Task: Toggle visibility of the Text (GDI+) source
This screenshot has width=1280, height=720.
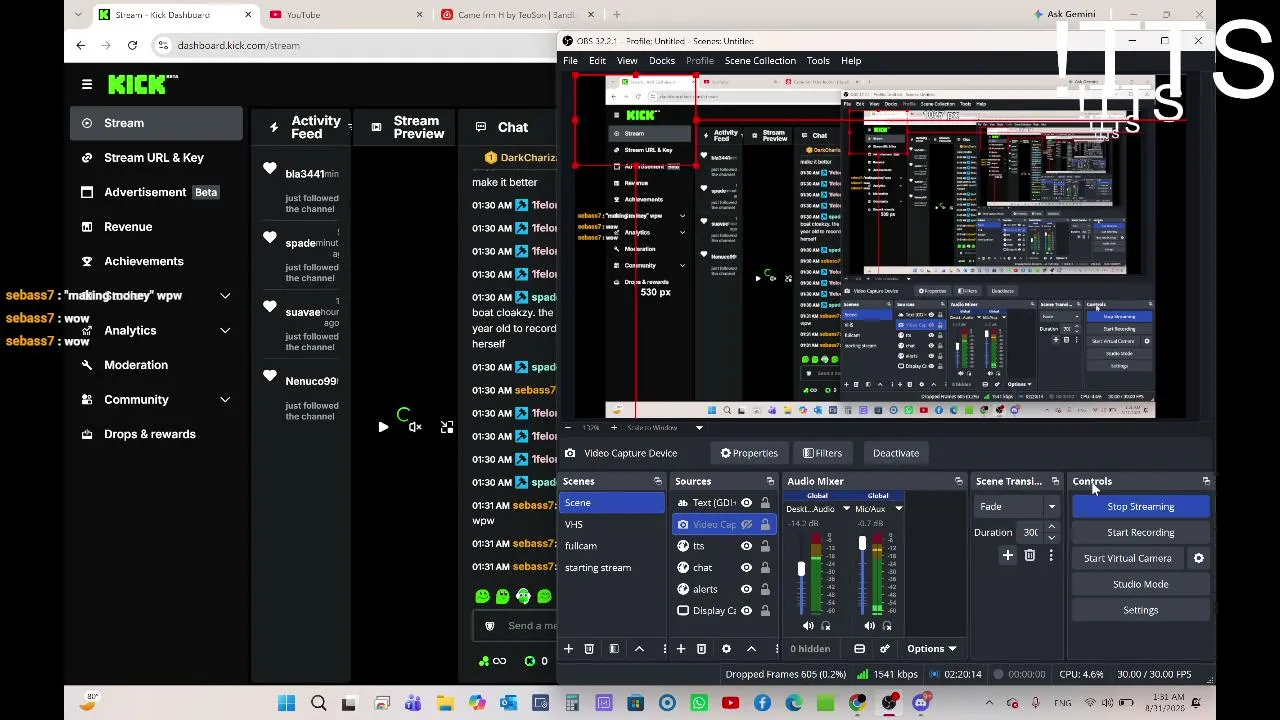Action: (746, 503)
